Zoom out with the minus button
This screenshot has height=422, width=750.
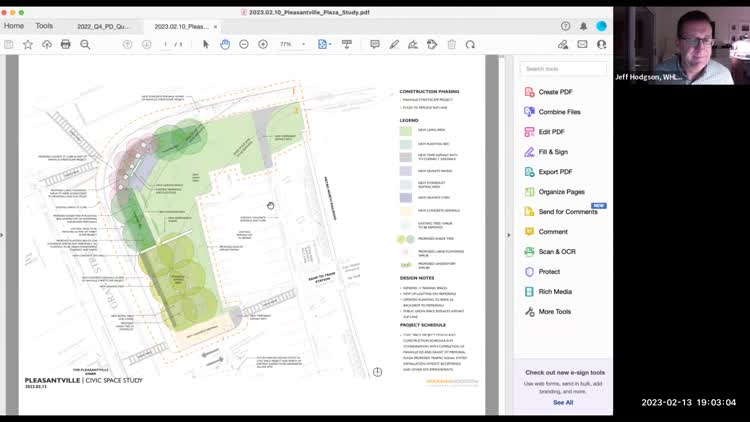pos(244,44)
